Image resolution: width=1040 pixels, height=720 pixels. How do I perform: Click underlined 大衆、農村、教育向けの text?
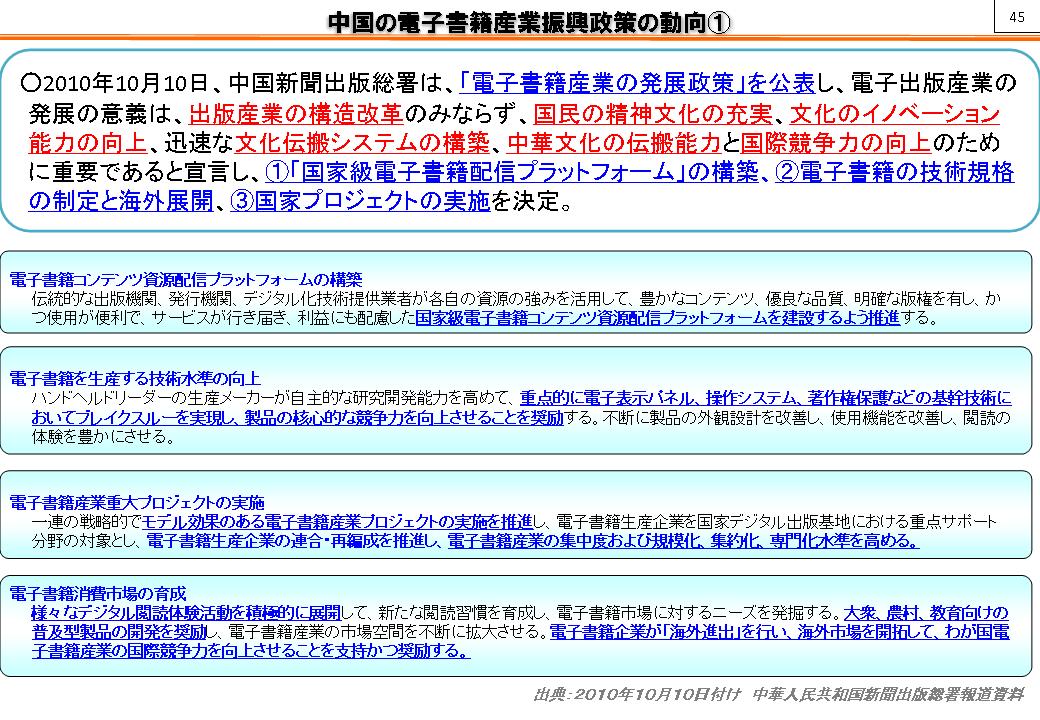click(x=926, y=613)
